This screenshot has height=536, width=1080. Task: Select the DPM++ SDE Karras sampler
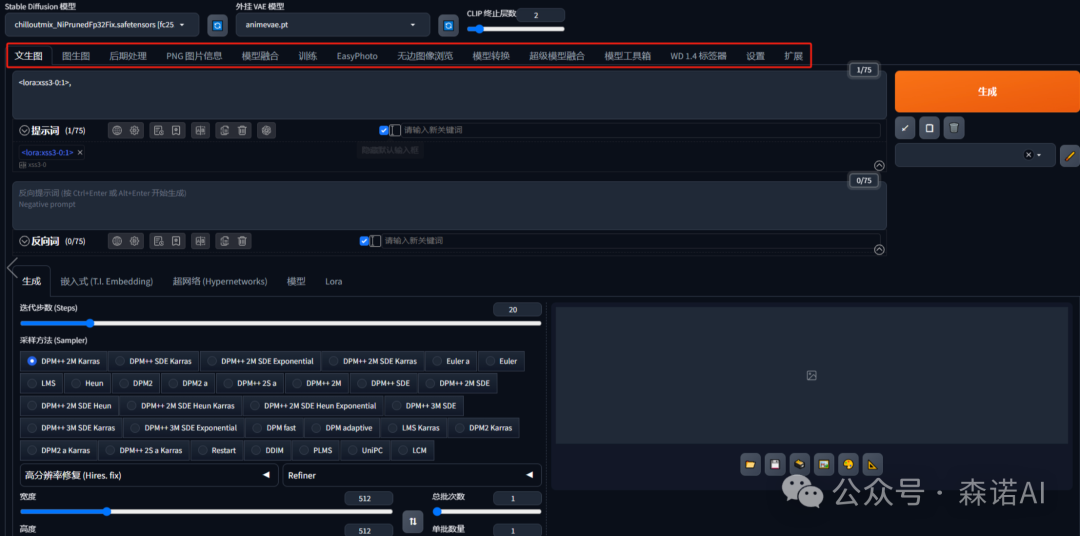(x=153, y=361)
